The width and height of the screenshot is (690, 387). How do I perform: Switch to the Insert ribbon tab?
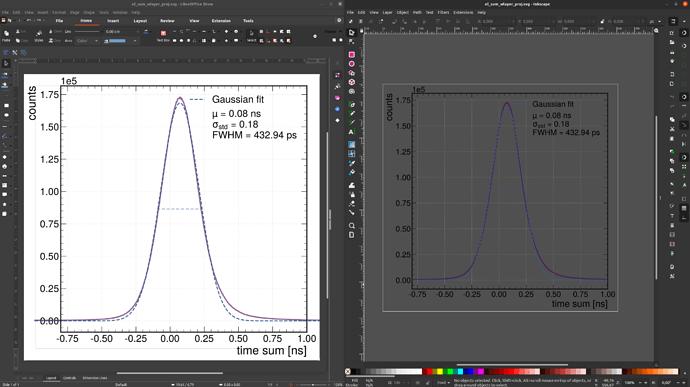tap(113, 21)
